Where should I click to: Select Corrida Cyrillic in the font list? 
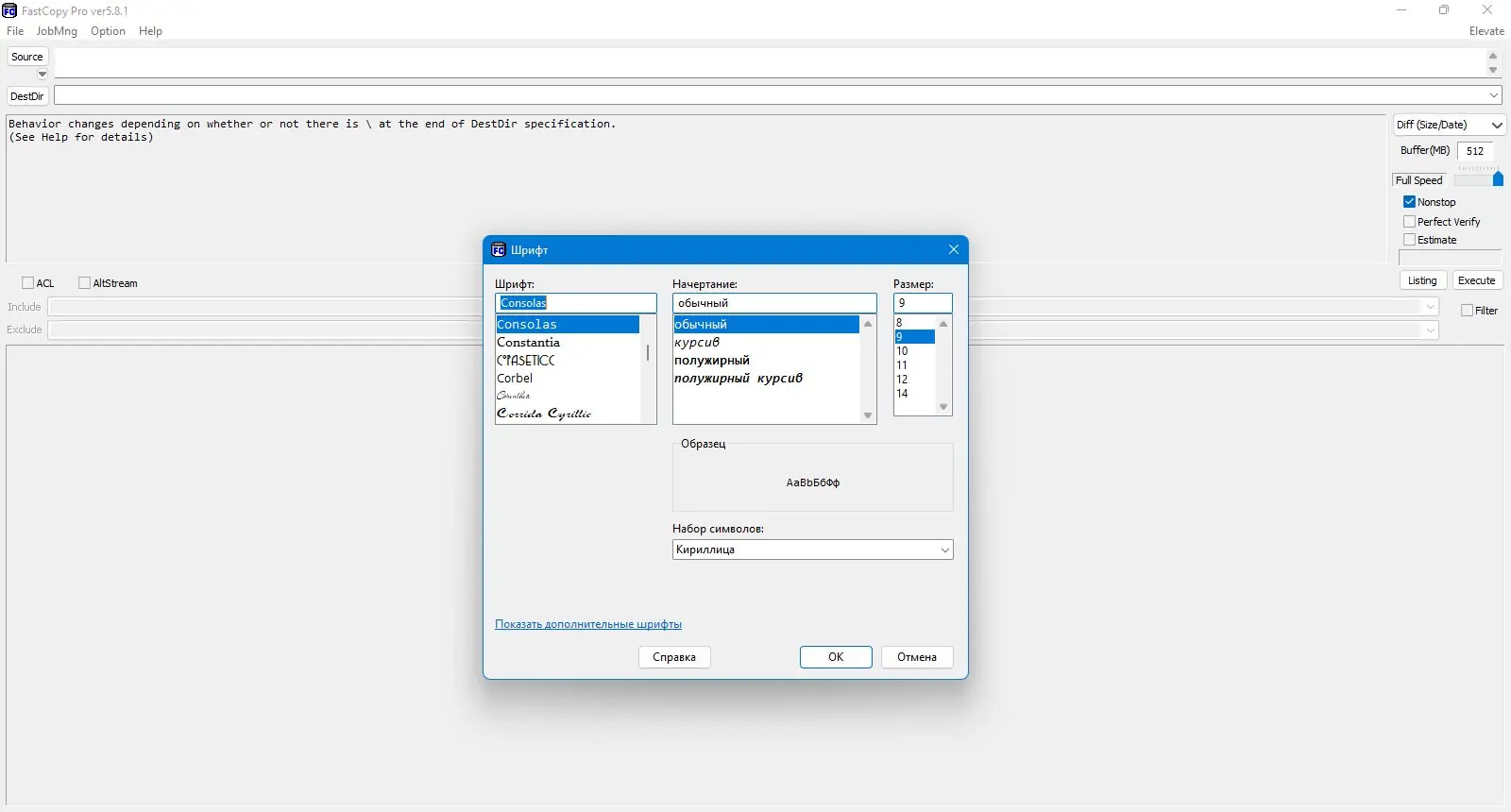pyautogui.click(x=568, y=414)
